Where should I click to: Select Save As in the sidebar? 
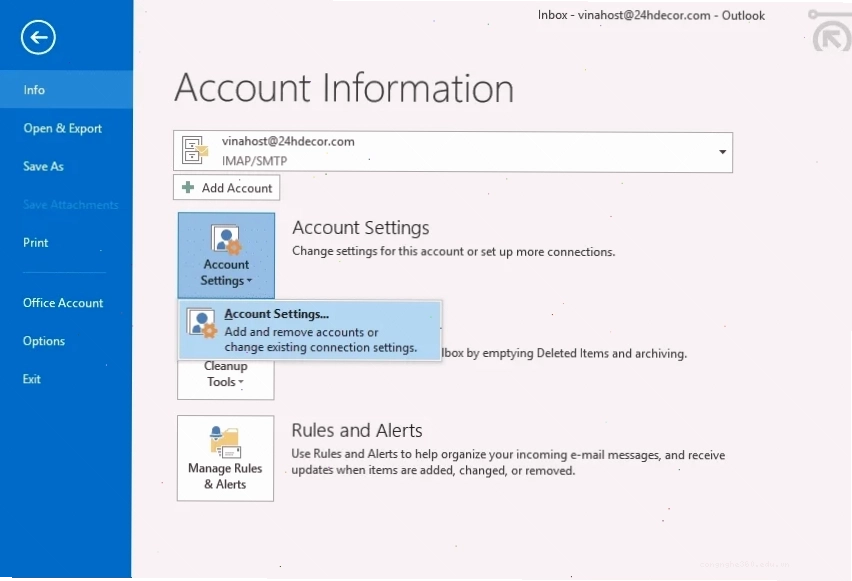point(43,166)
